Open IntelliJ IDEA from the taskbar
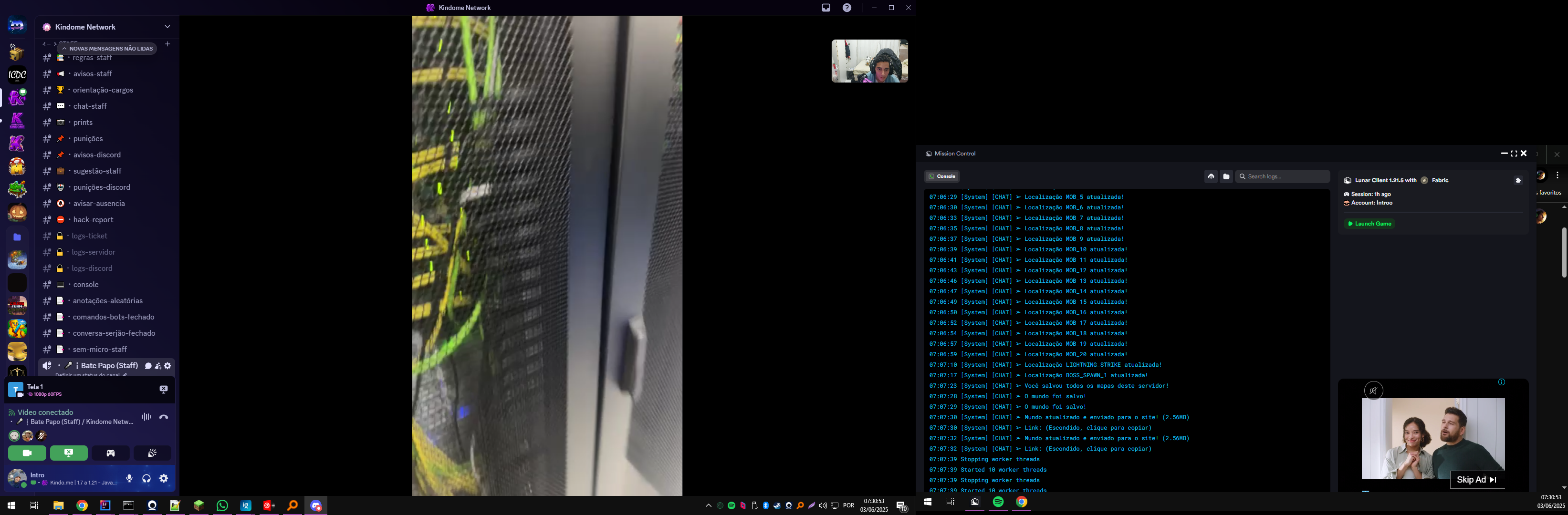The width and height of the screenshot is (1568, 515). pos(105,506)
